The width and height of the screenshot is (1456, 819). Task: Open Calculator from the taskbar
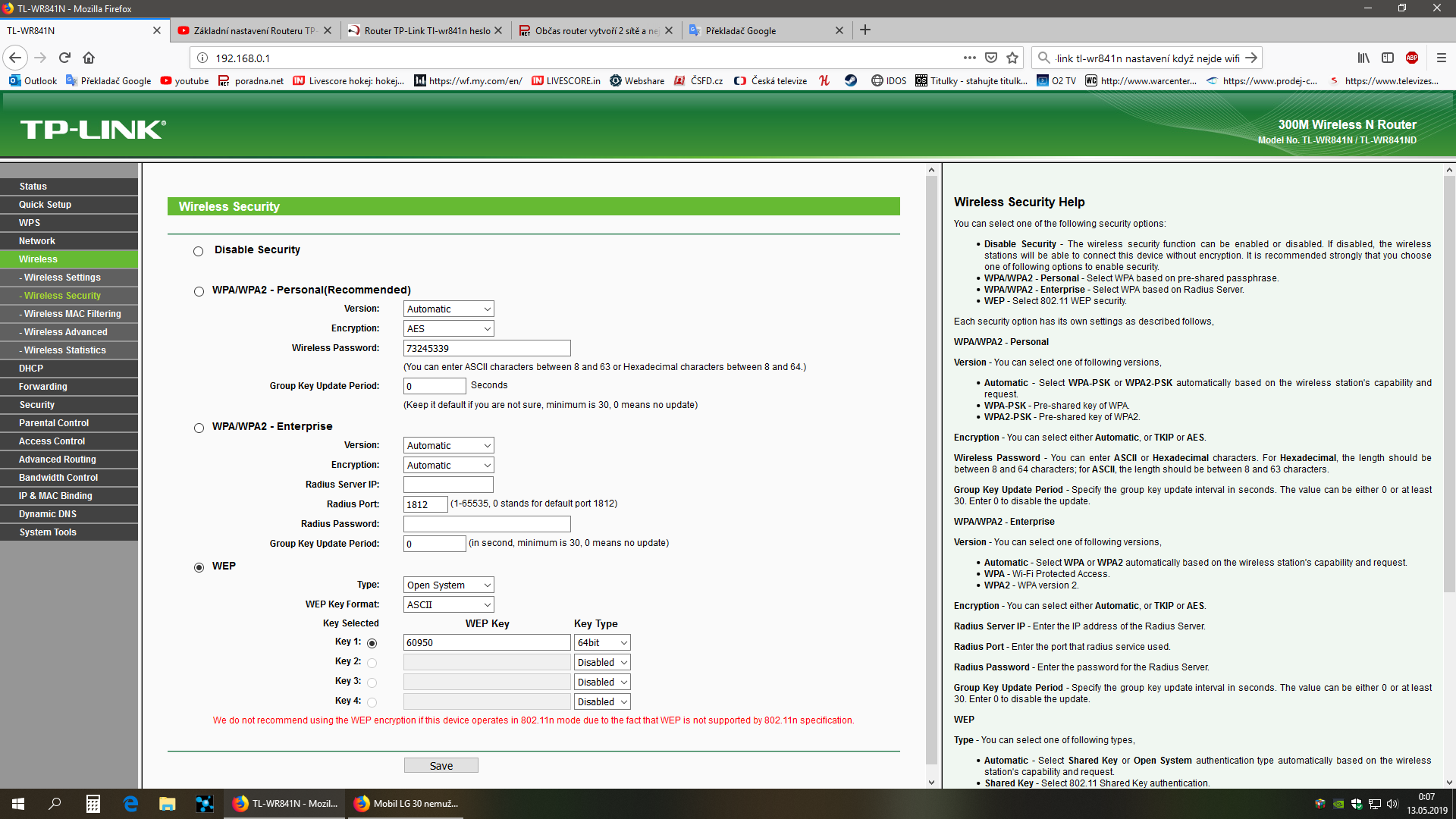pos(93,804)
